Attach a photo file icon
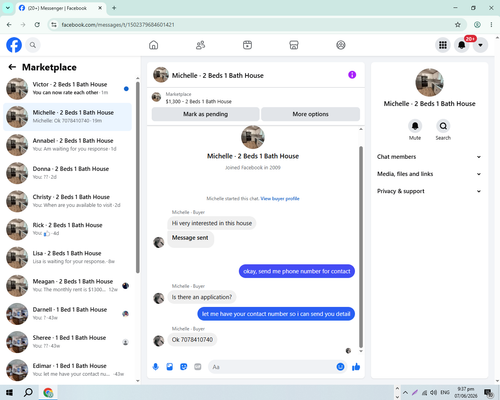 click(x=170, y=367)
